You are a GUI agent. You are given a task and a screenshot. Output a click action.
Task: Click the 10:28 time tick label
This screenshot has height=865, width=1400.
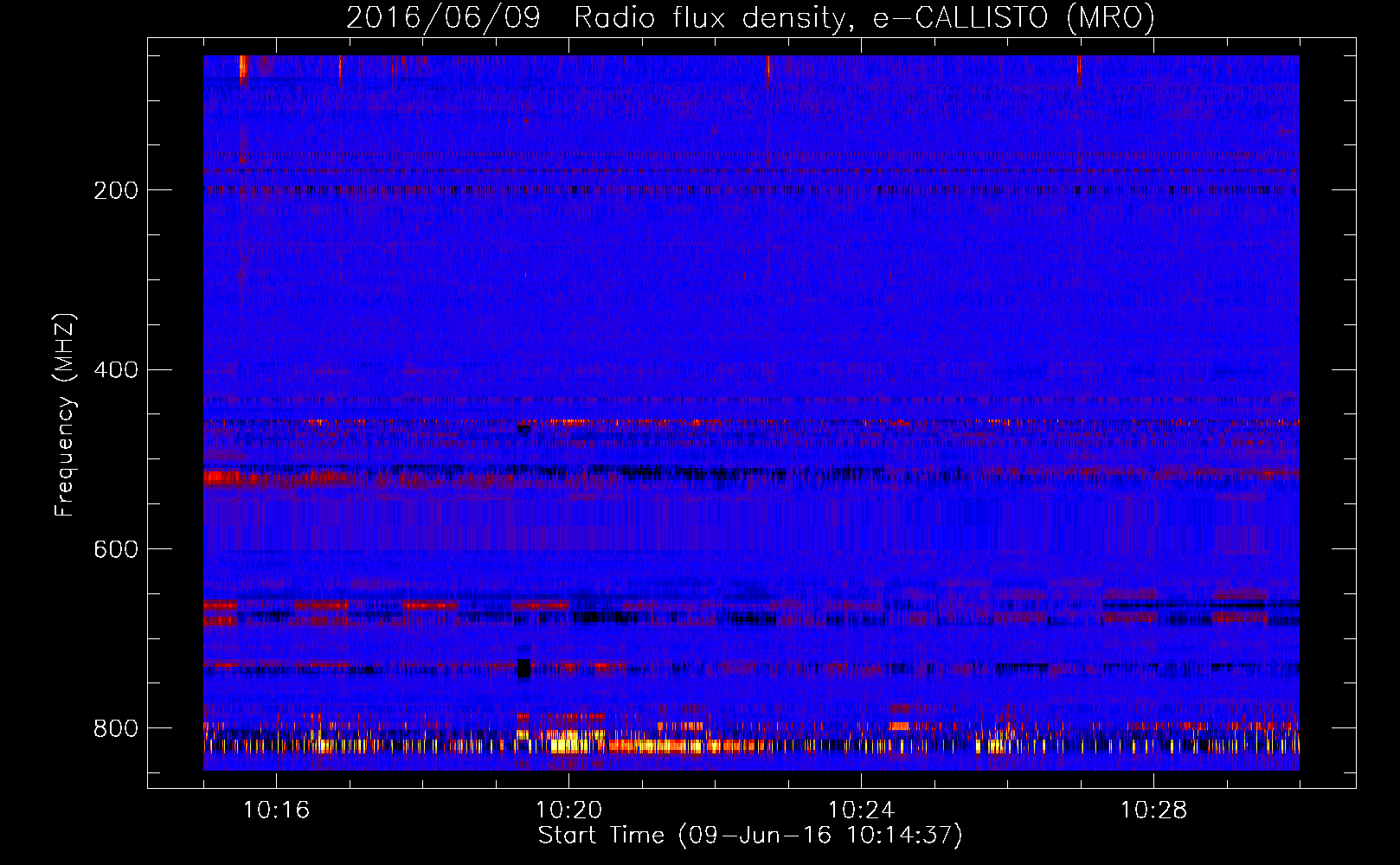(x=1153, y=811)
